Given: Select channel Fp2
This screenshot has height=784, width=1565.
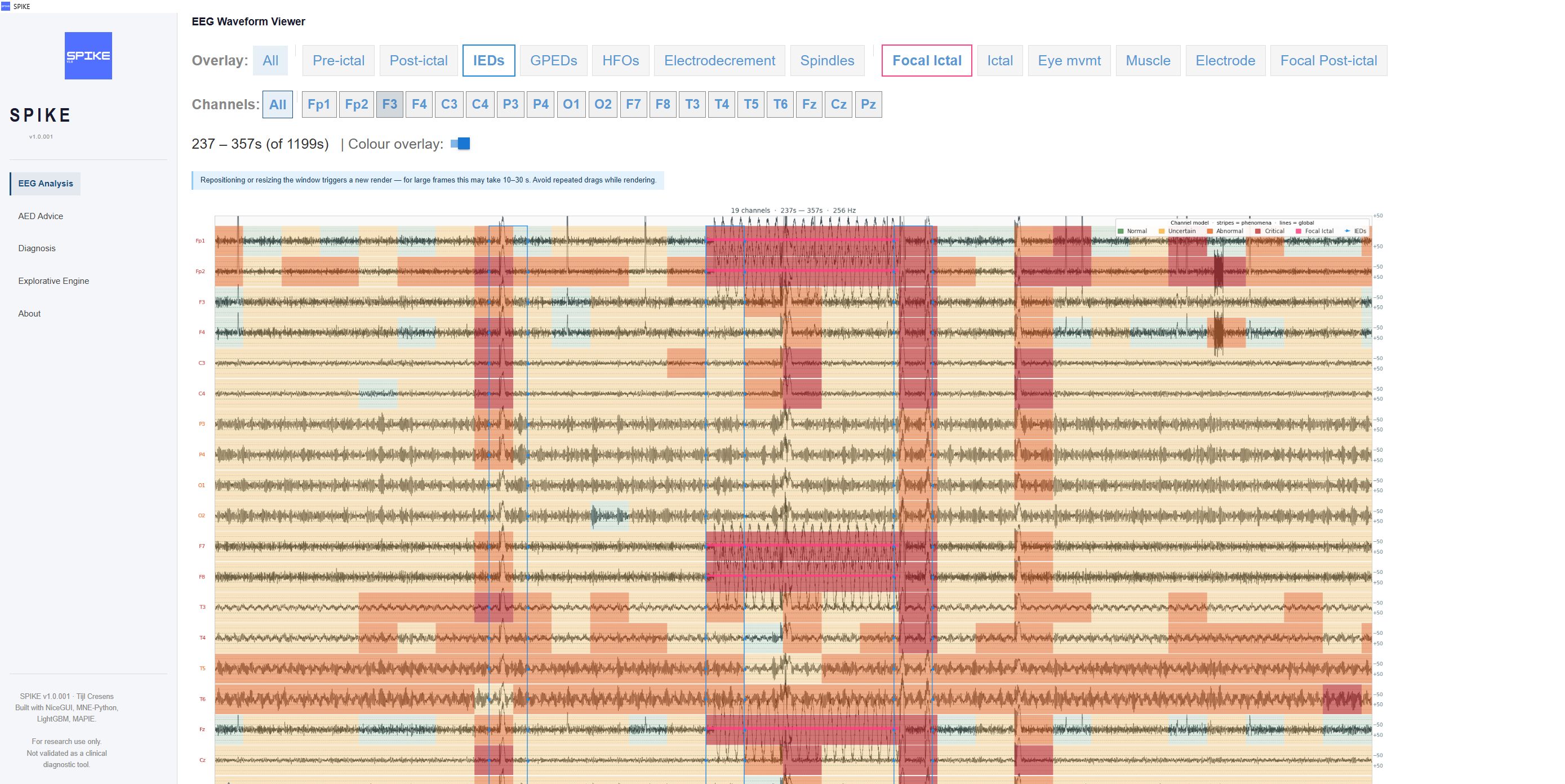Looking at the screenshot, I should [357, 104].
